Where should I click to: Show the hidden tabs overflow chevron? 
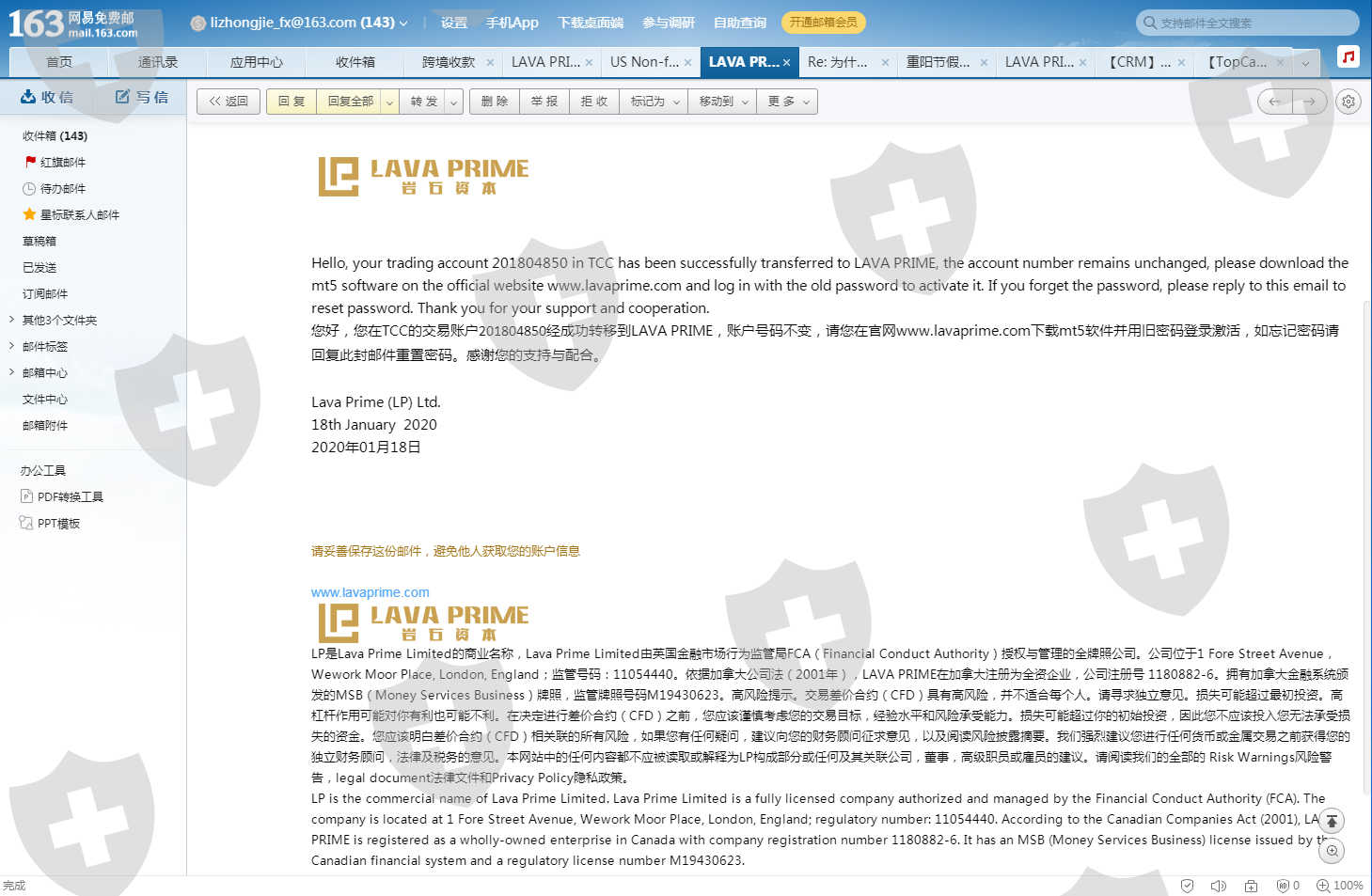point(1305,63)
